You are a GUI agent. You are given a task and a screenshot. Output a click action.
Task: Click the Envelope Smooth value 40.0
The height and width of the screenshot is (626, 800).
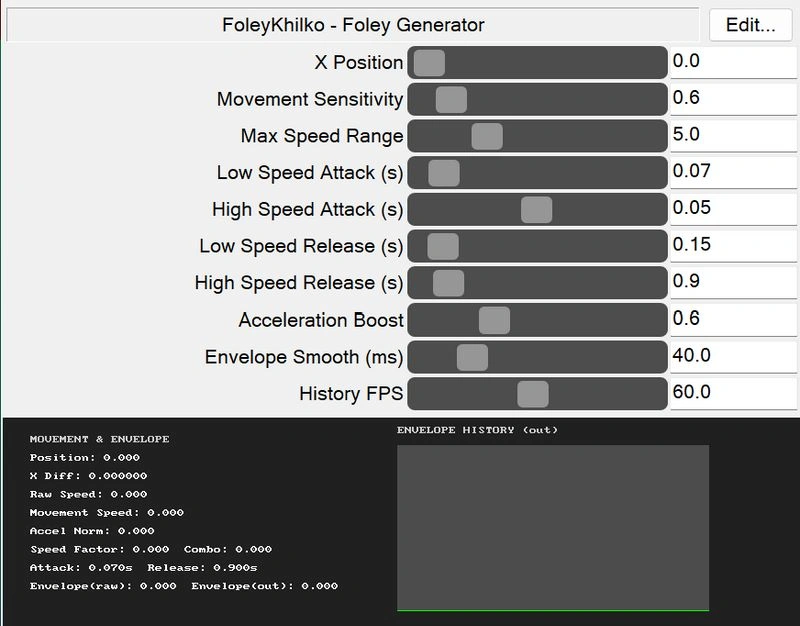(733, 356)
